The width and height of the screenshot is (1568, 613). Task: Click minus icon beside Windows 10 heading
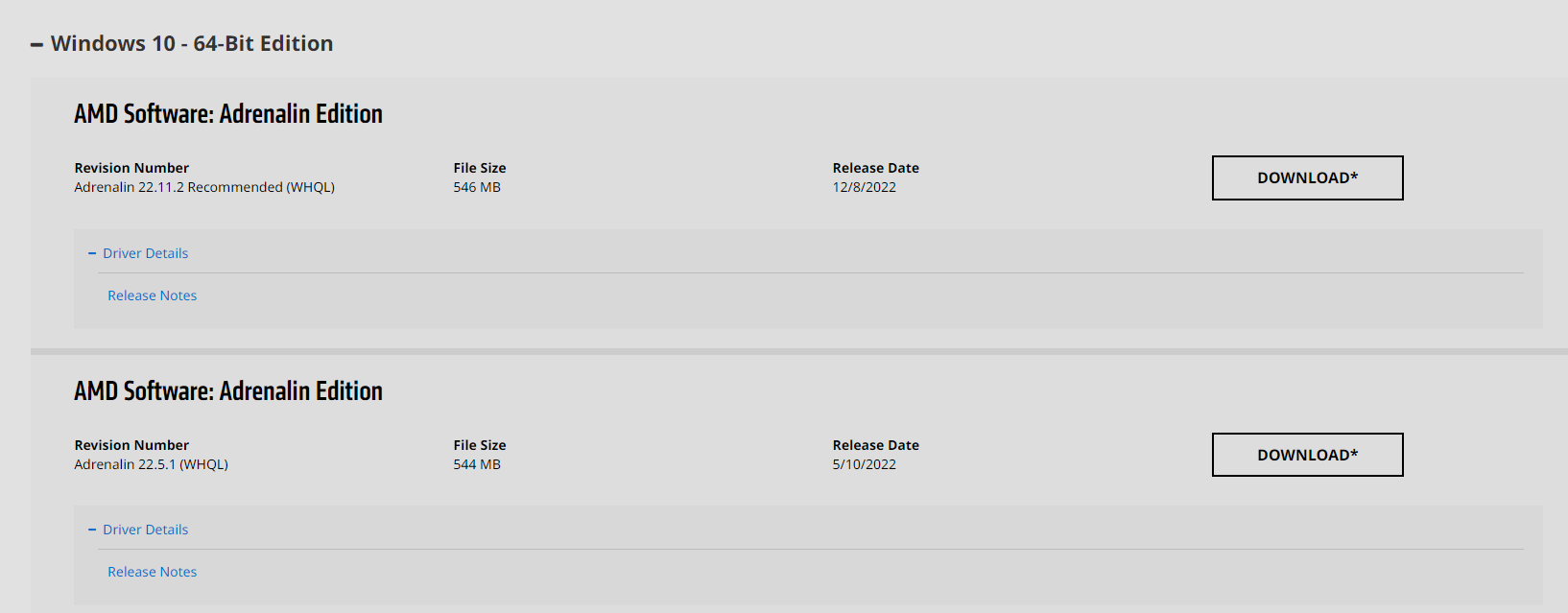tap(36, 45)
